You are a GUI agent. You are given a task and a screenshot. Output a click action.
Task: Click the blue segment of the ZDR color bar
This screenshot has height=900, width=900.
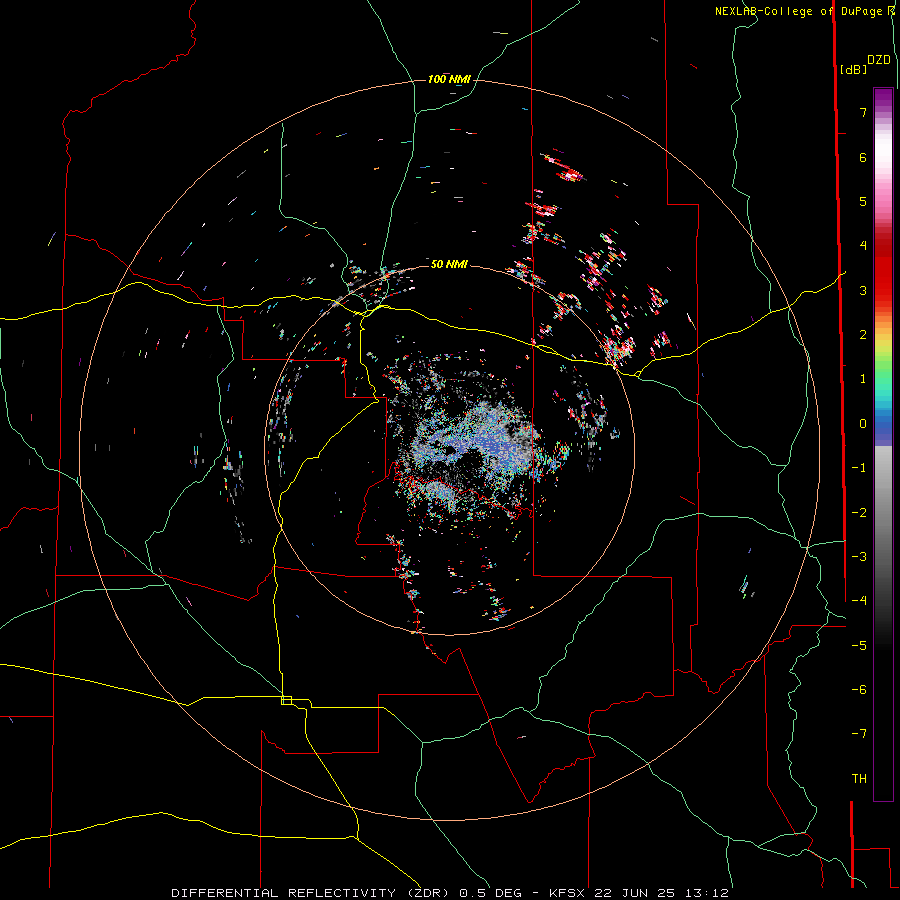click(x=883, y=425)
